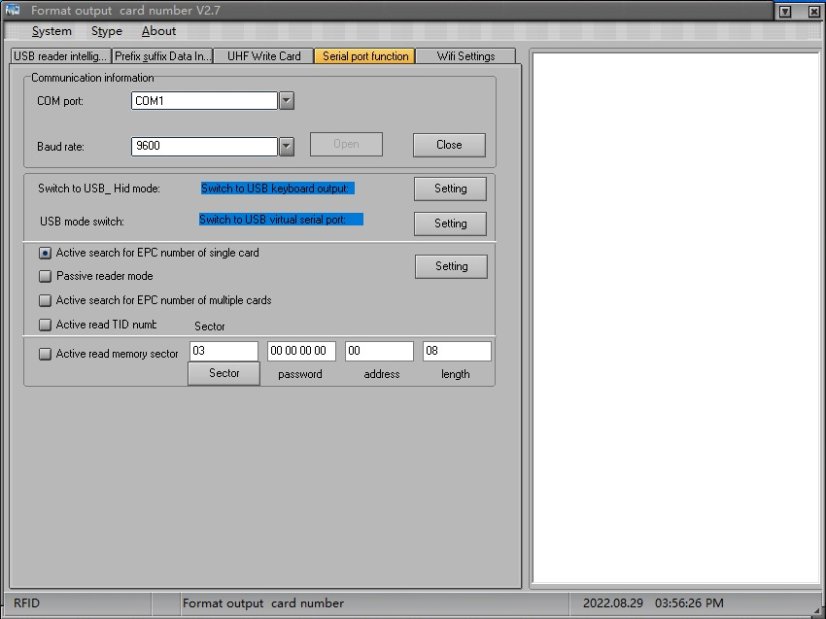This screenshot has height=619, width=826.
Task: Enable Active read TID number option
Action: [44, 324]
